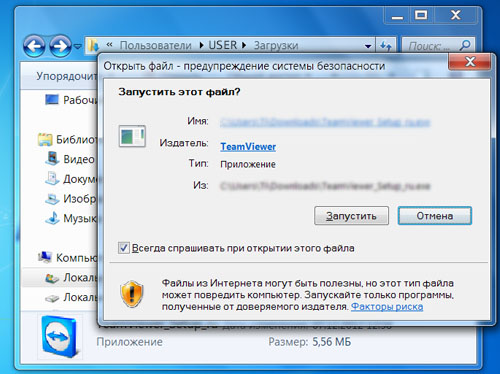Maximize the Explorer window

point(421,15)
